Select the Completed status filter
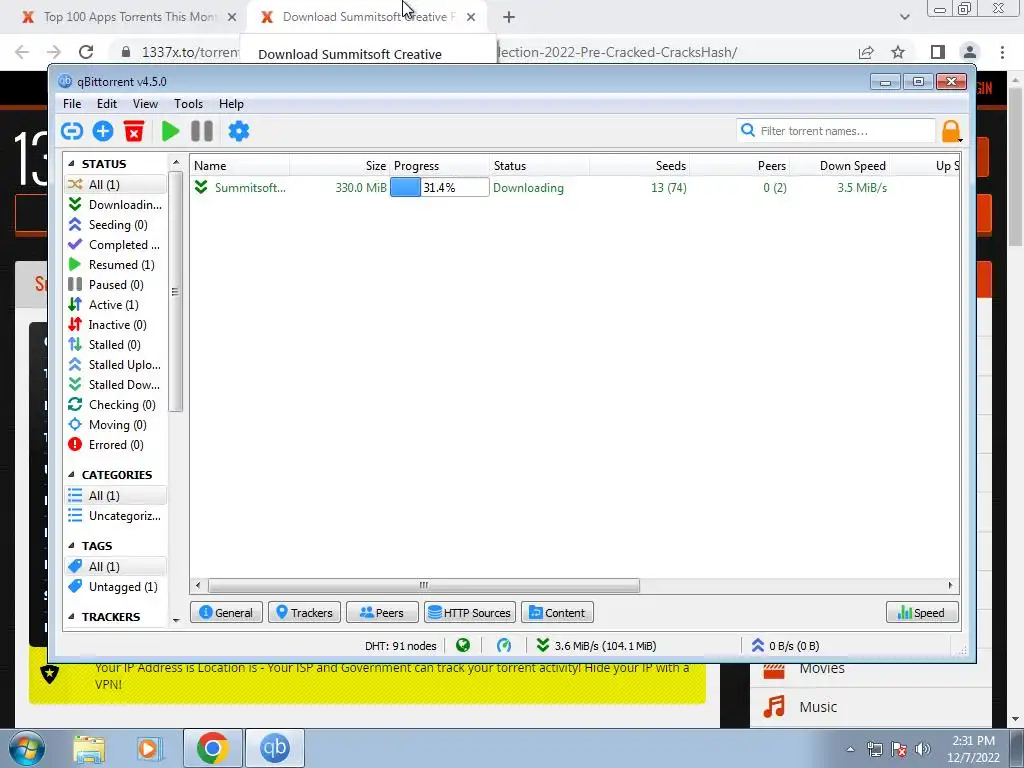The height and width of the screenshot is (768, 1024). [116, 245]
